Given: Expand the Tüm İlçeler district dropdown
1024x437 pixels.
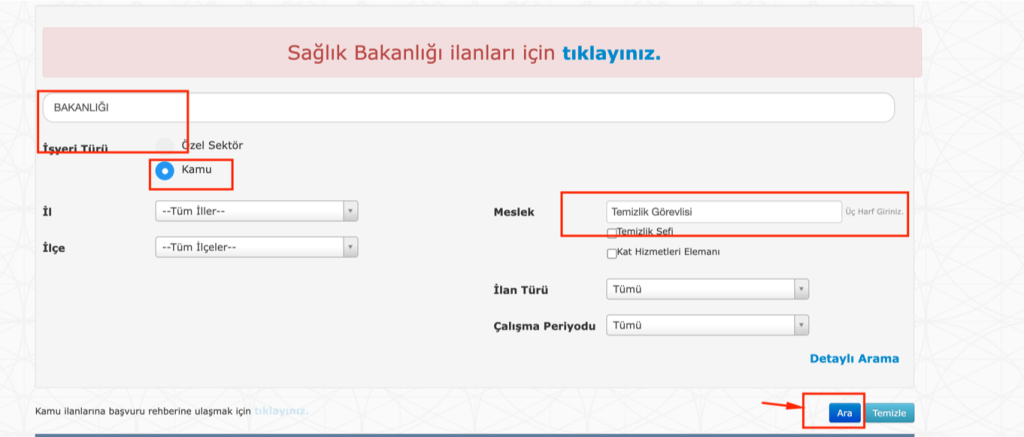Looking at the screenshot, I should 256,246.
